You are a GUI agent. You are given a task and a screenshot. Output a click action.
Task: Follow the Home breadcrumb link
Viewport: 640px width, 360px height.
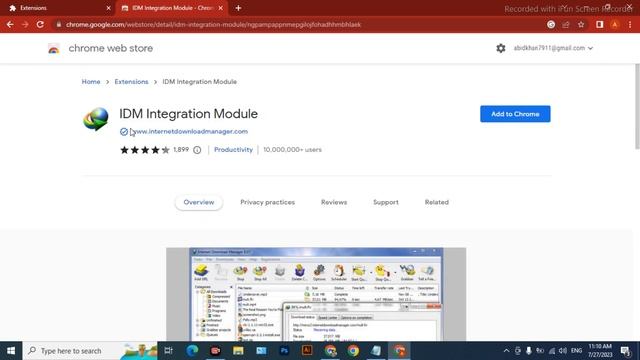click(x=91, y=82)
